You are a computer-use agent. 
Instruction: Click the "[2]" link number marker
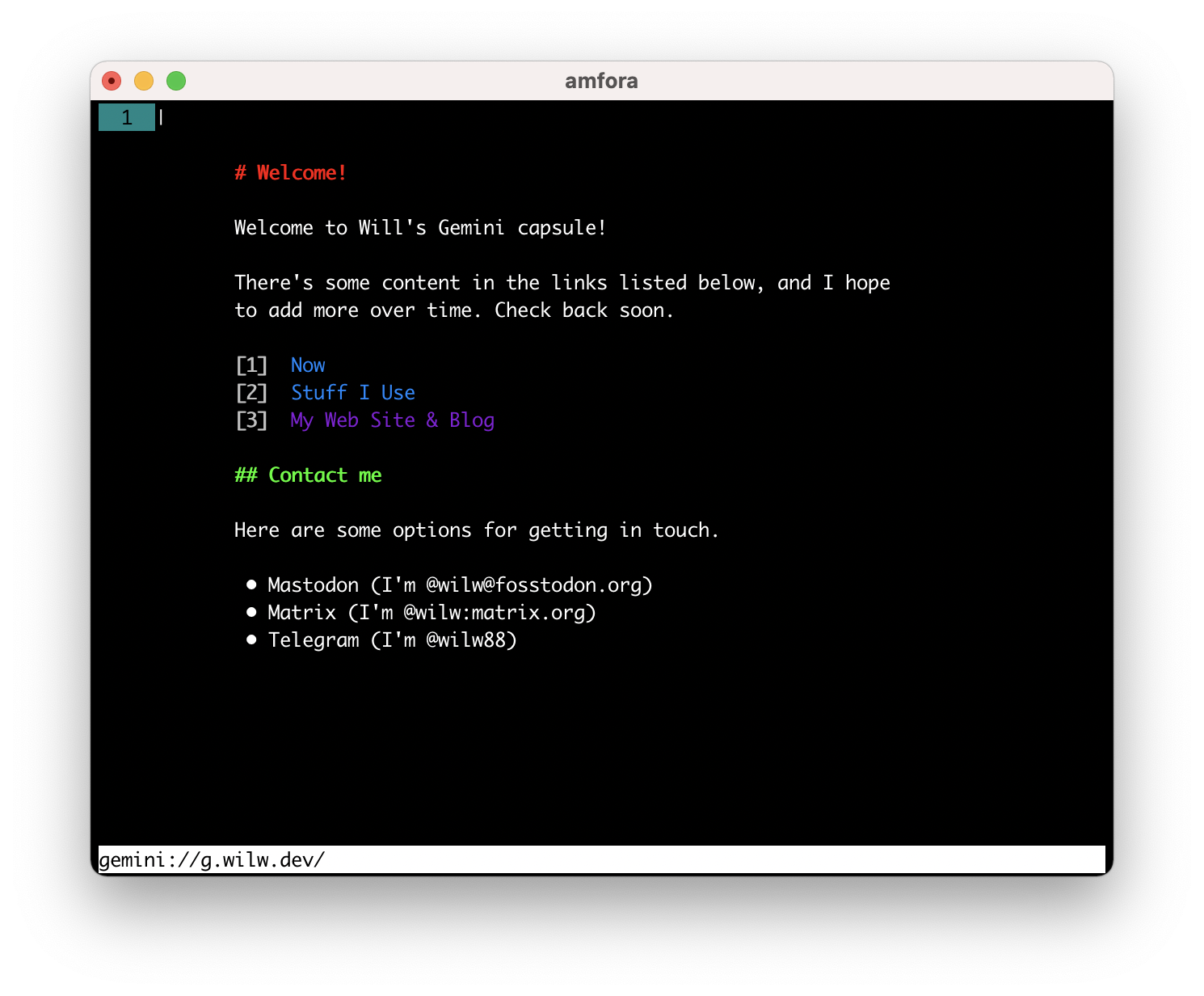click(251, 392)
